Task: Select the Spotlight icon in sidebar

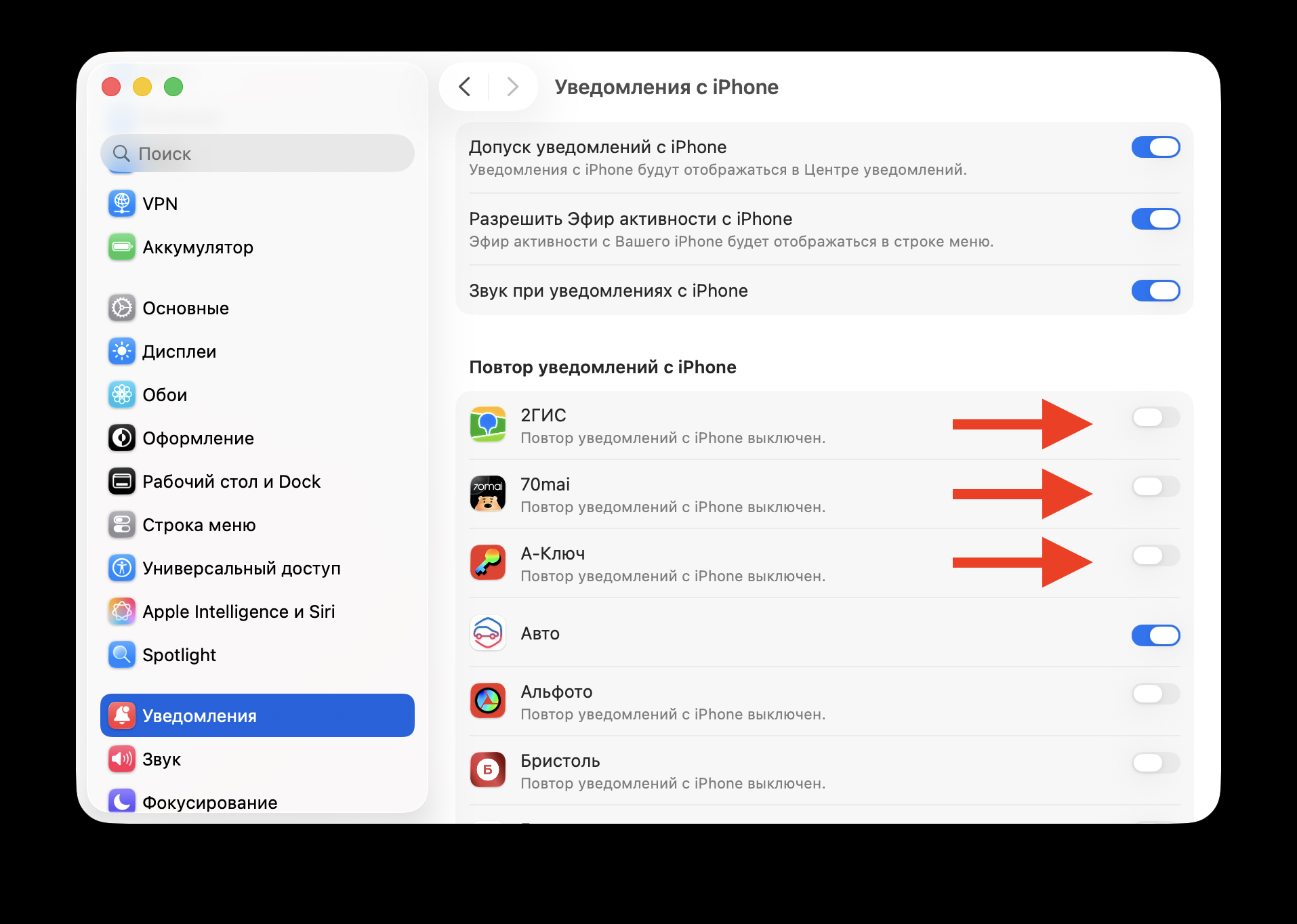Action: click(121, 654)
